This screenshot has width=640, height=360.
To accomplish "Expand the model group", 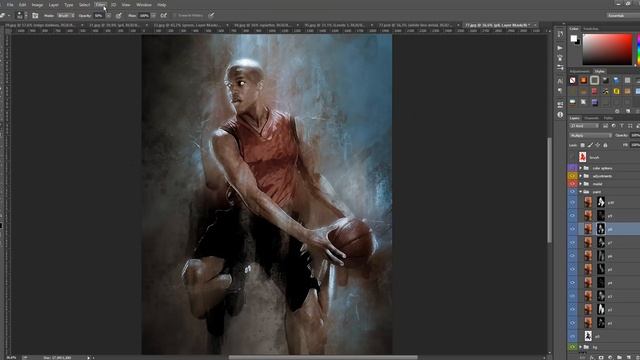I will pos(581,184).
